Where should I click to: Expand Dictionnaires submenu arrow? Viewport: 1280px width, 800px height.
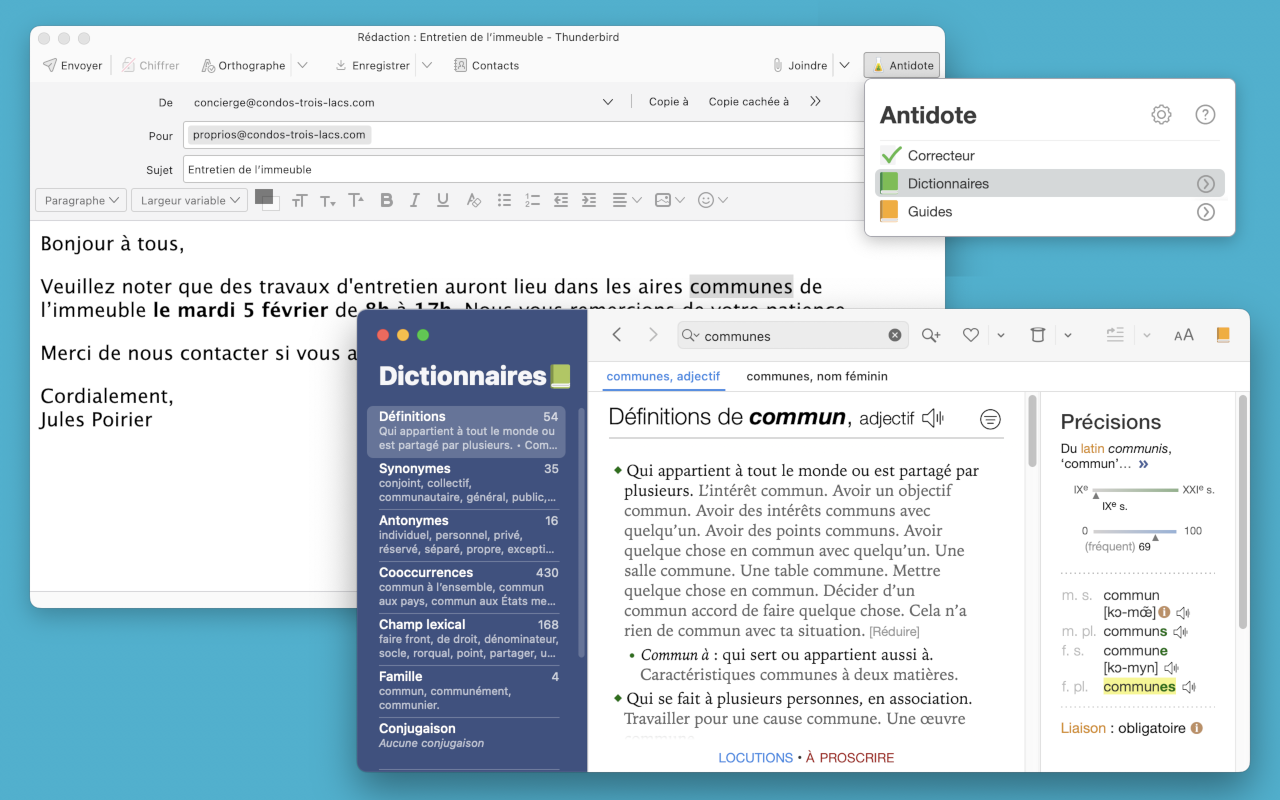(1206, 184)
